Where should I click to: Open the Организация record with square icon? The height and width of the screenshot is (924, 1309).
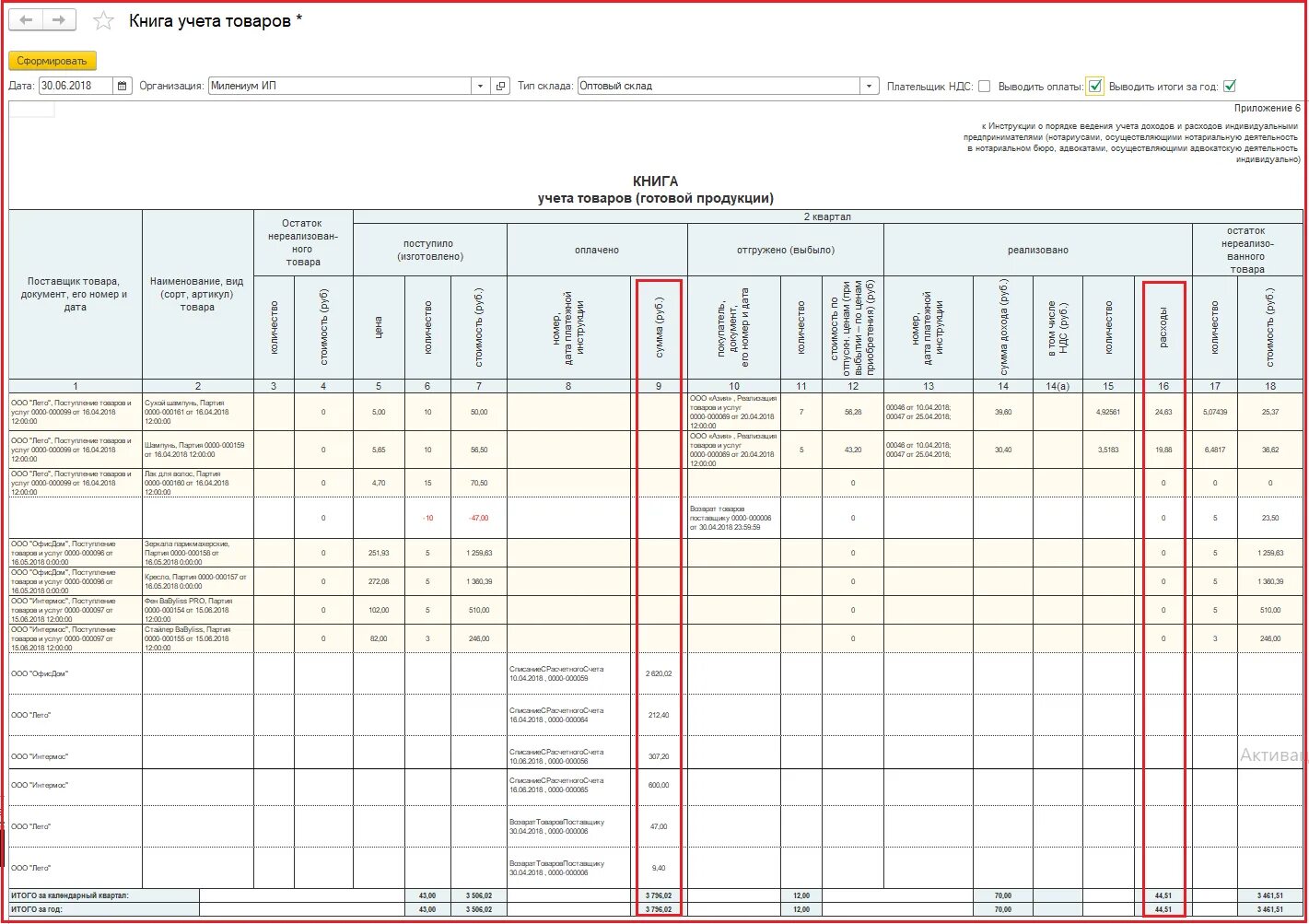point(500,86)
